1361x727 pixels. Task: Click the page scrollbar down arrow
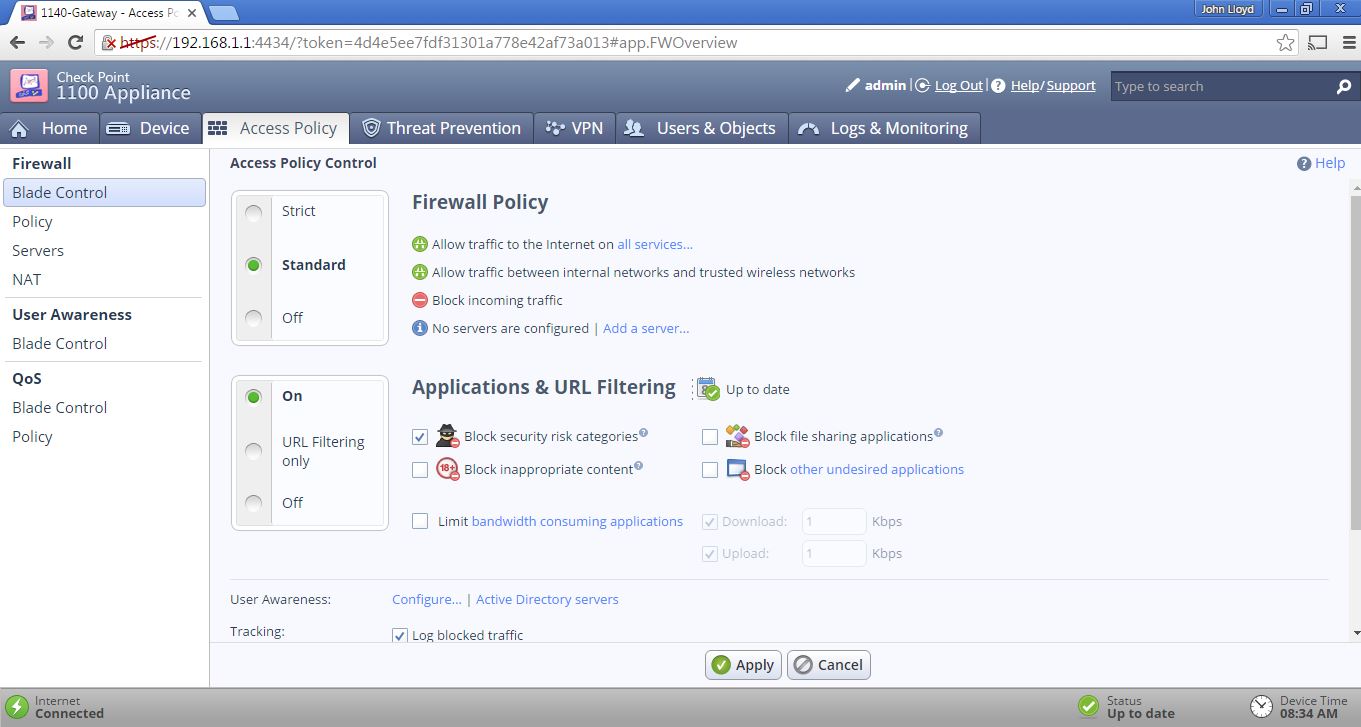pyautogui.click(x=1355, y=633)
